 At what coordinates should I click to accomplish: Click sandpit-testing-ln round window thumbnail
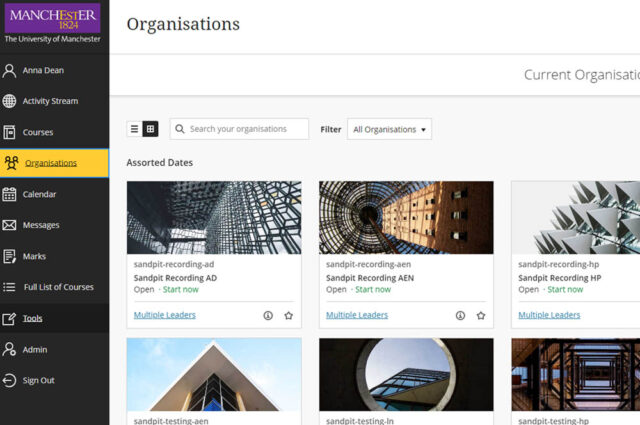click(407, 374)
